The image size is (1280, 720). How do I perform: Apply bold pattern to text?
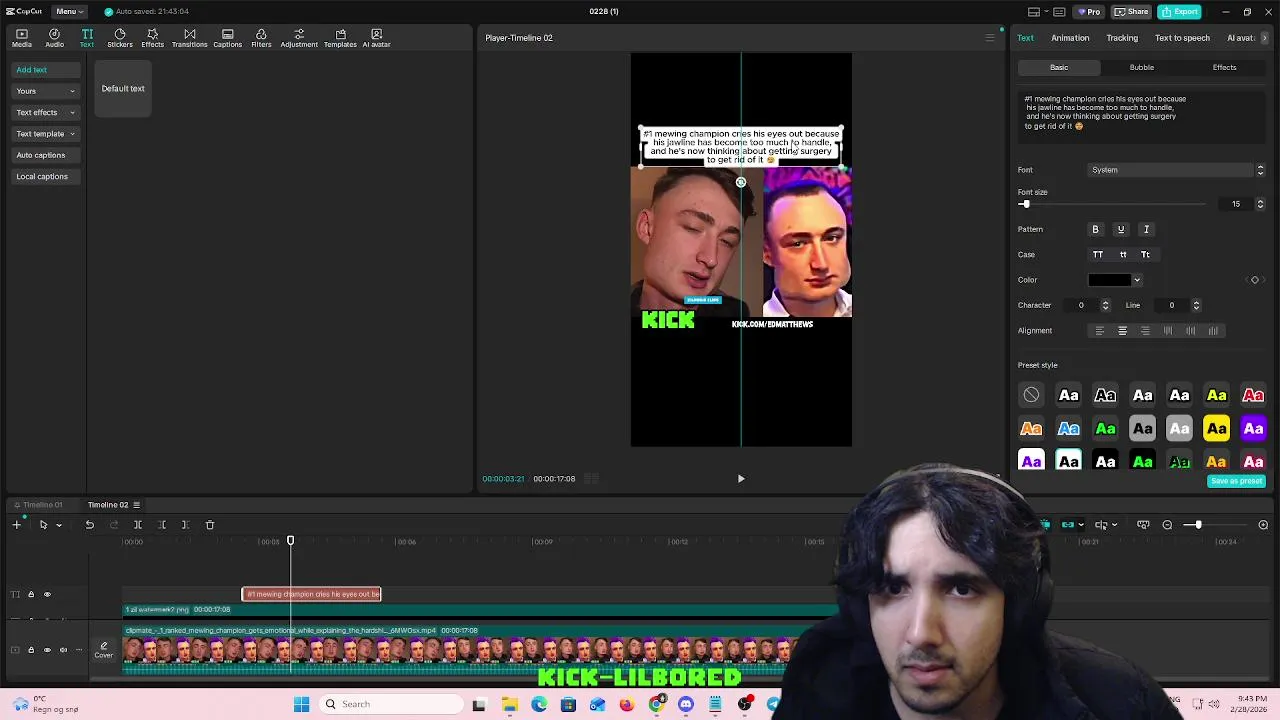click(x=1095, y=229)
